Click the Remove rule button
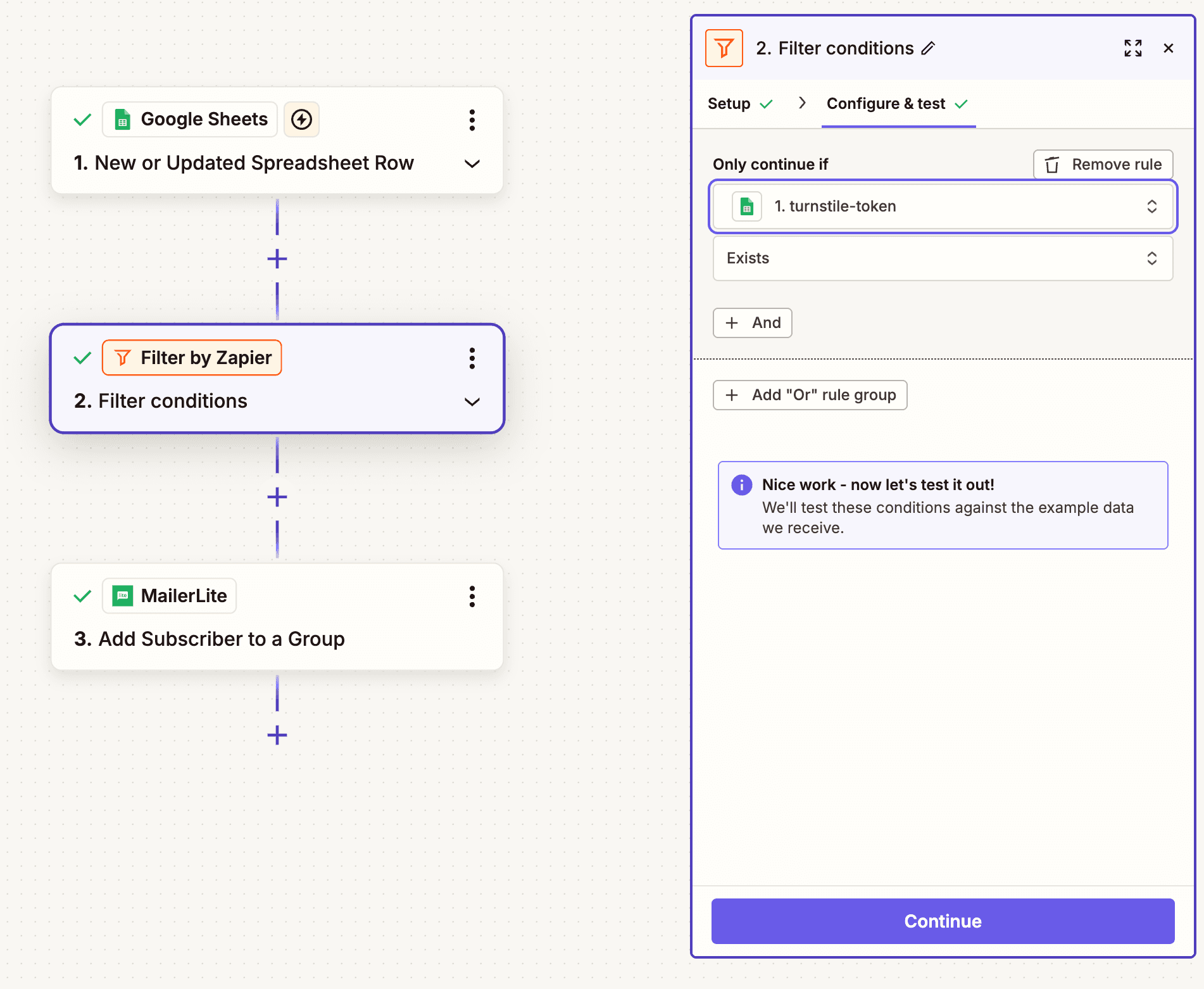 [x=1103, y=165]
